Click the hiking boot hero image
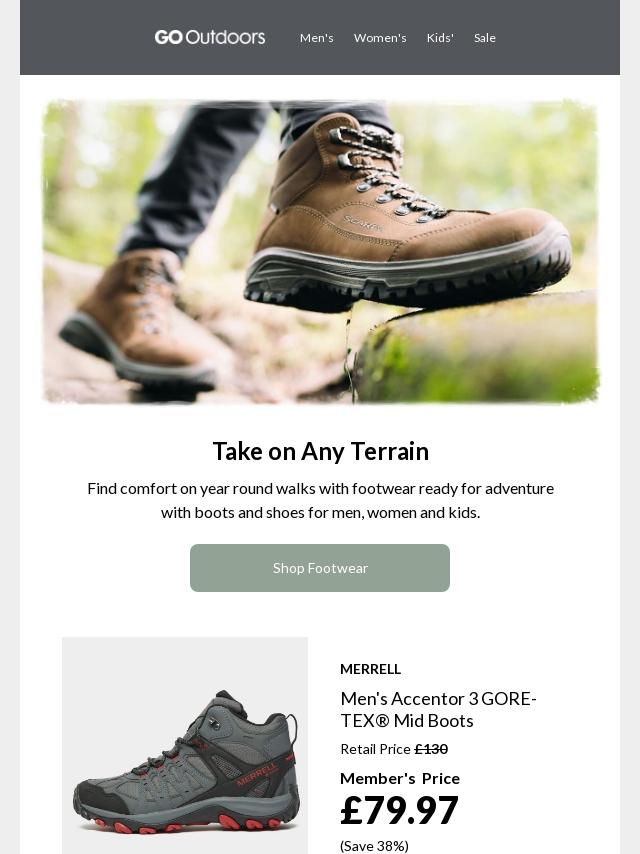The height and width of the screenshot is (854, 640). 320,252
